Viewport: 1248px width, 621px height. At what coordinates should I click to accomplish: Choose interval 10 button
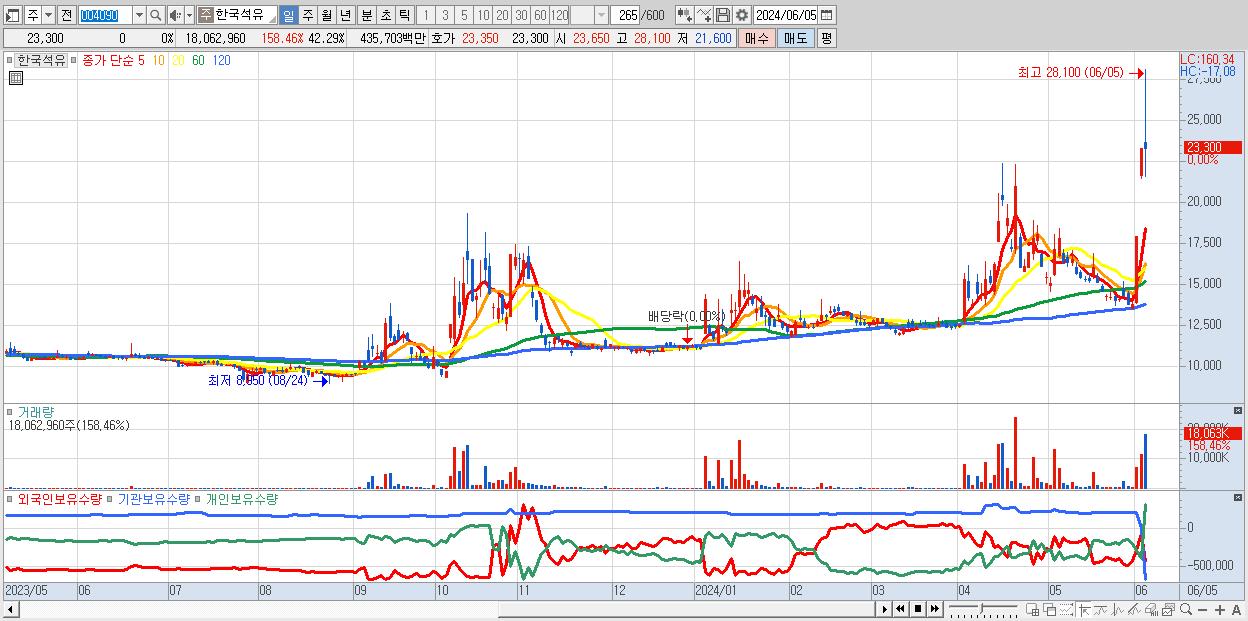pos(483,15)
